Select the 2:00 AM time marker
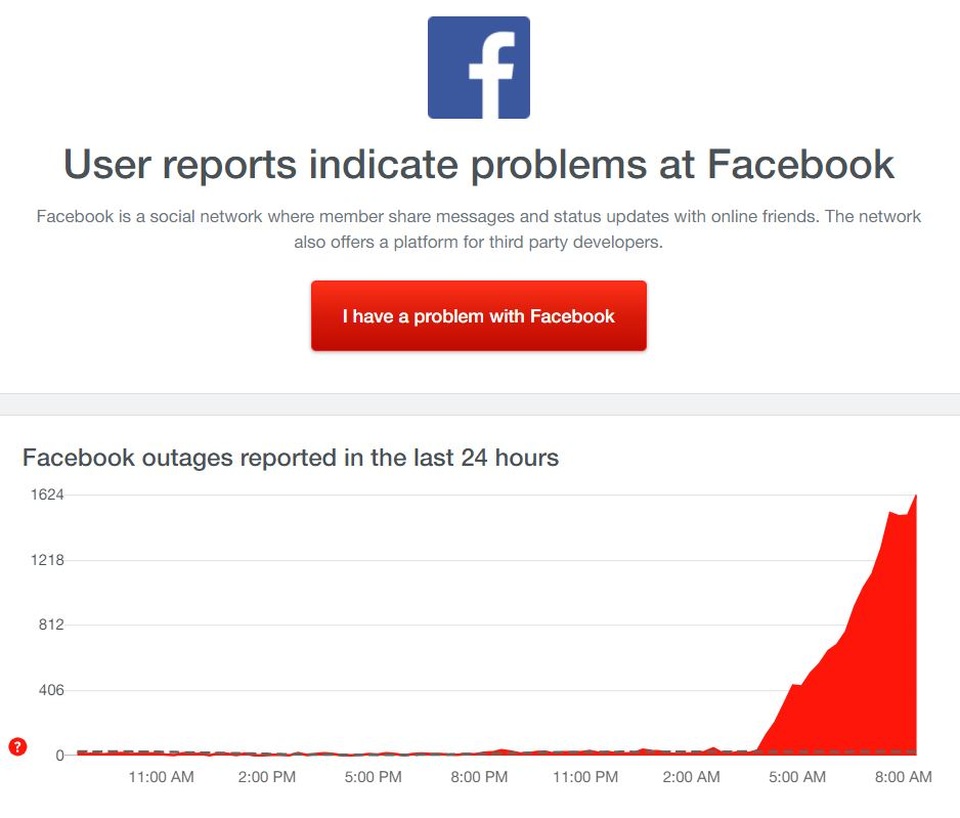 (691, 777)
